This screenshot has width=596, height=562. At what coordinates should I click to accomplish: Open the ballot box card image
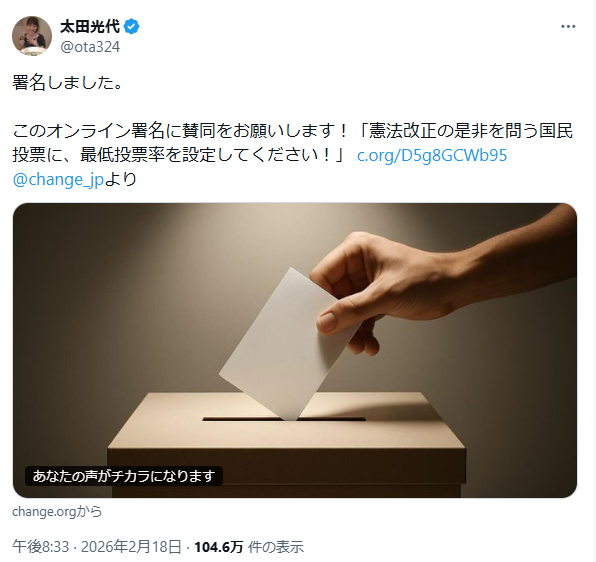coord(295,350)
